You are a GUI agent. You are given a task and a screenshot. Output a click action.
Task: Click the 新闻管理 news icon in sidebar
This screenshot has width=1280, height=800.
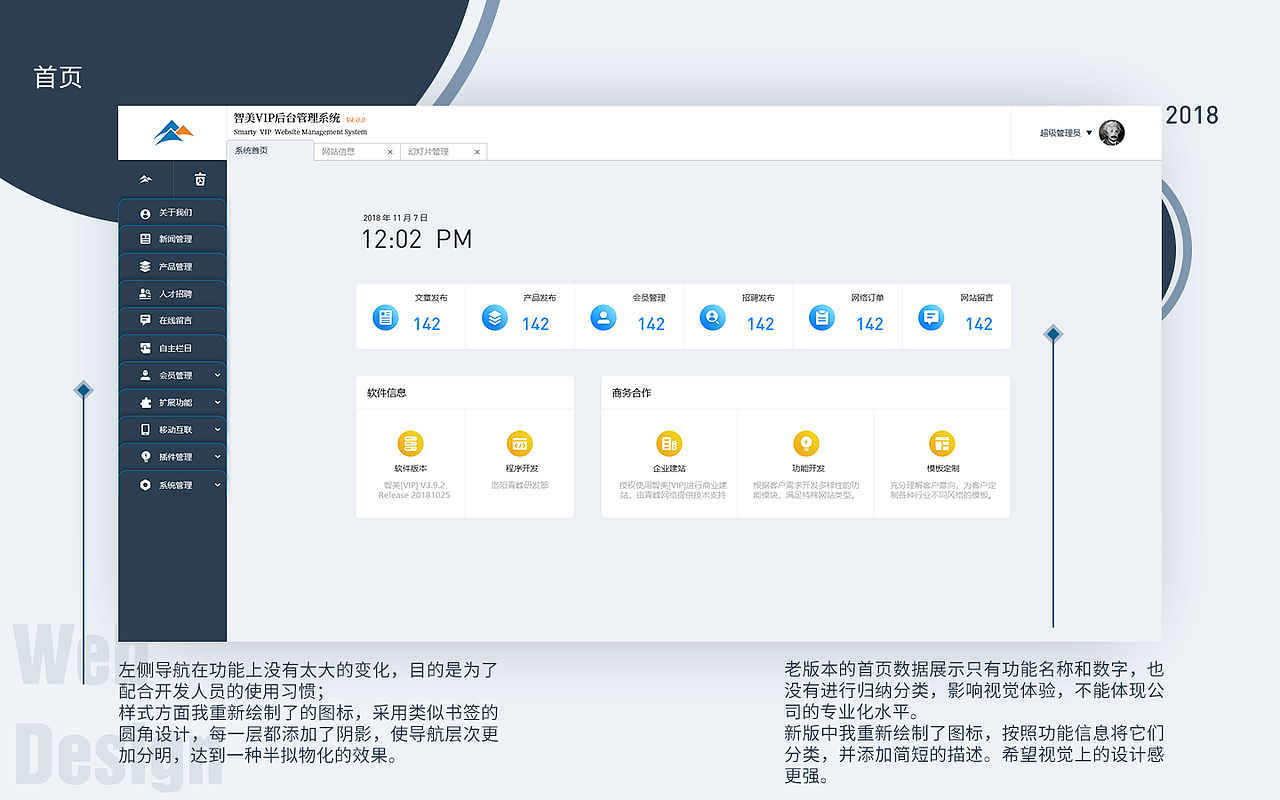click(x=145, y=239)
